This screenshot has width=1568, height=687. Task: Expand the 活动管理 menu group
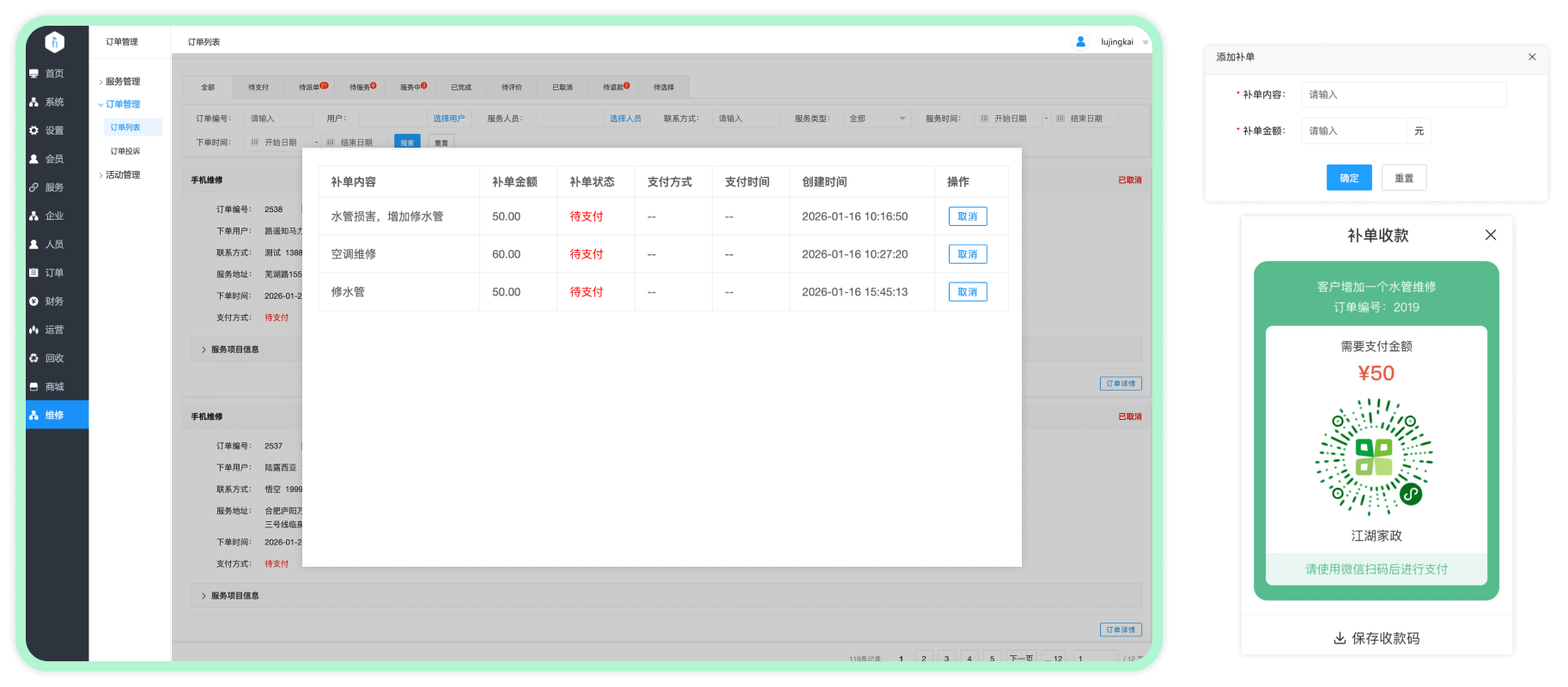(122, 175)
